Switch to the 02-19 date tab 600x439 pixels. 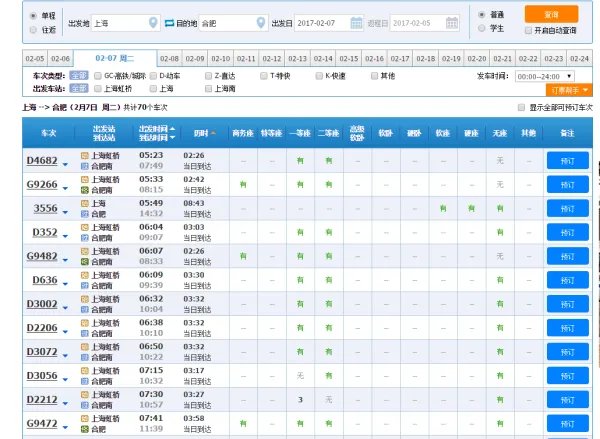[451, 59]
